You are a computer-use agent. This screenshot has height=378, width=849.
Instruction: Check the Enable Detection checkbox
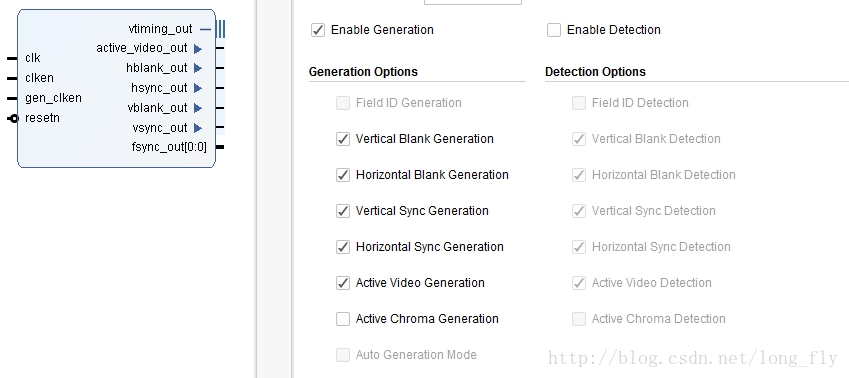click(x=554, y=30)
